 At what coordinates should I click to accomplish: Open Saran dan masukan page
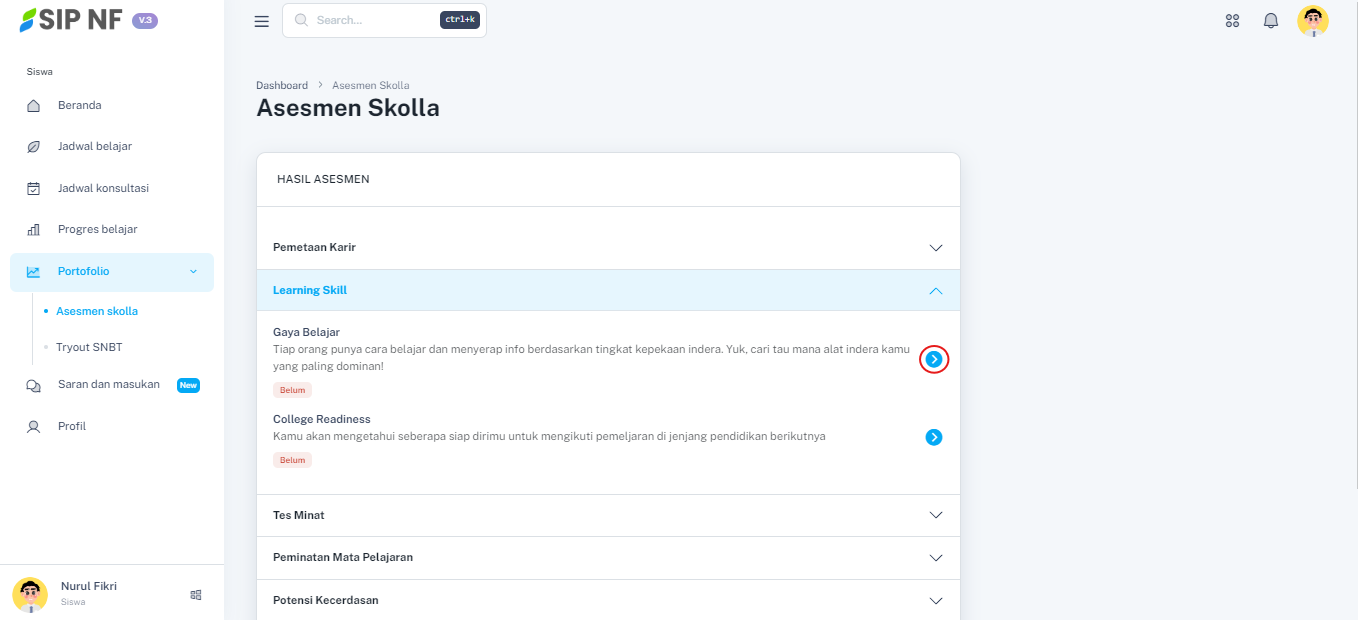click(x=108, y=385)
